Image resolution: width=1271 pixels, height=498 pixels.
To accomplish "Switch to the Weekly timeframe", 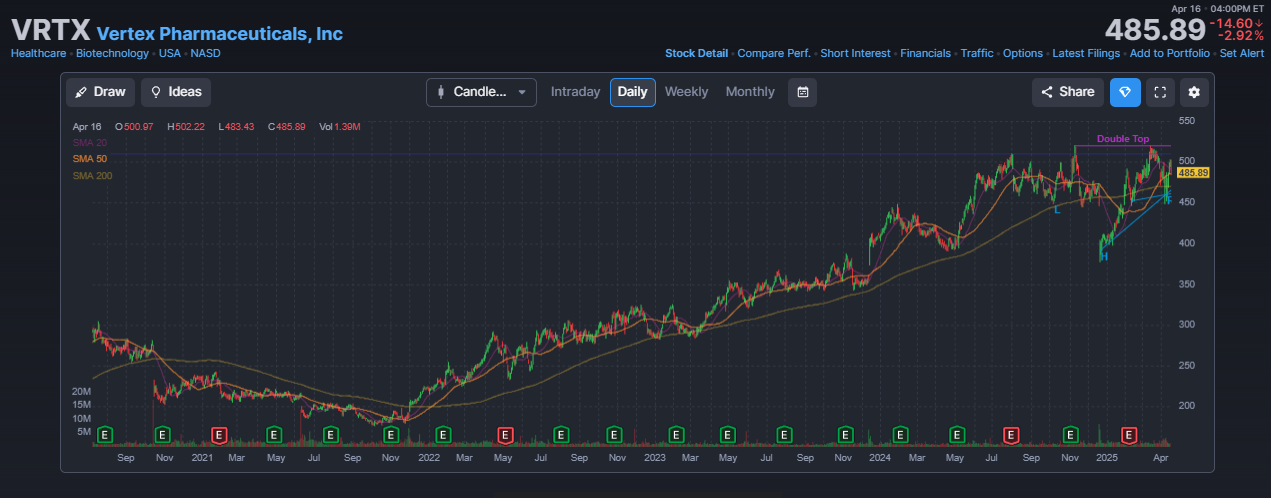I will pyautogui.click(x=686, y=92).
